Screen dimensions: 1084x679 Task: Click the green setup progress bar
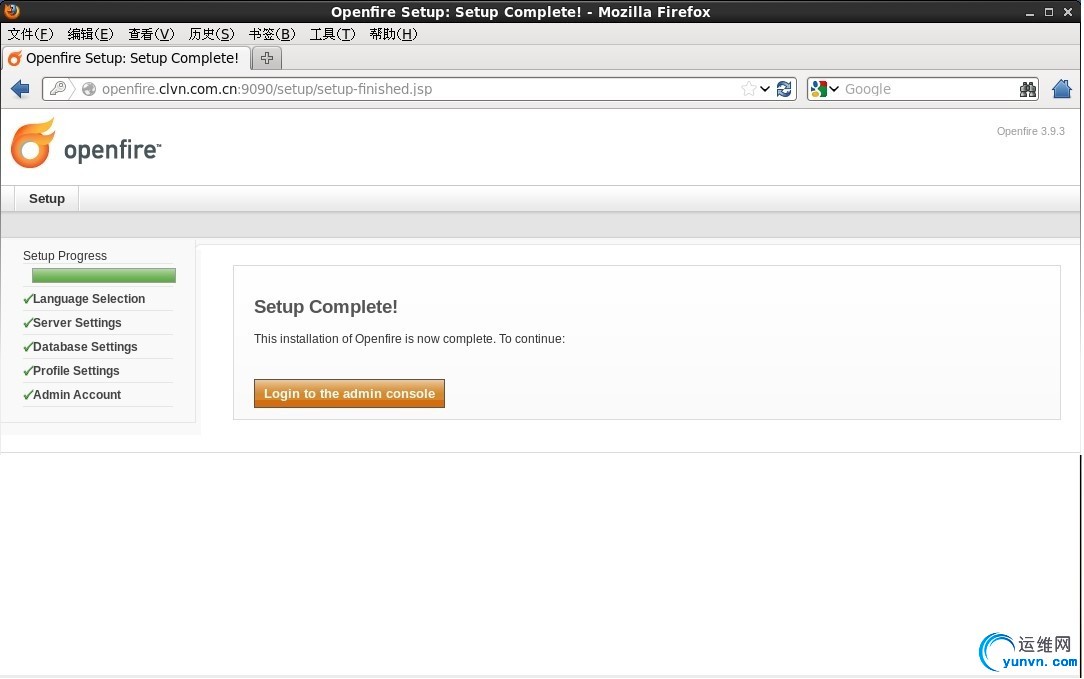pyautogui.click(x=104, y=275)
